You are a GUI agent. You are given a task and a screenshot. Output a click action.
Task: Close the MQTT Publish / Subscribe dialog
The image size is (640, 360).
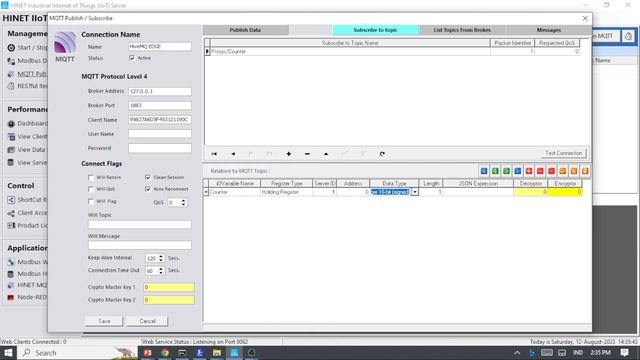(x=585, y=18)
